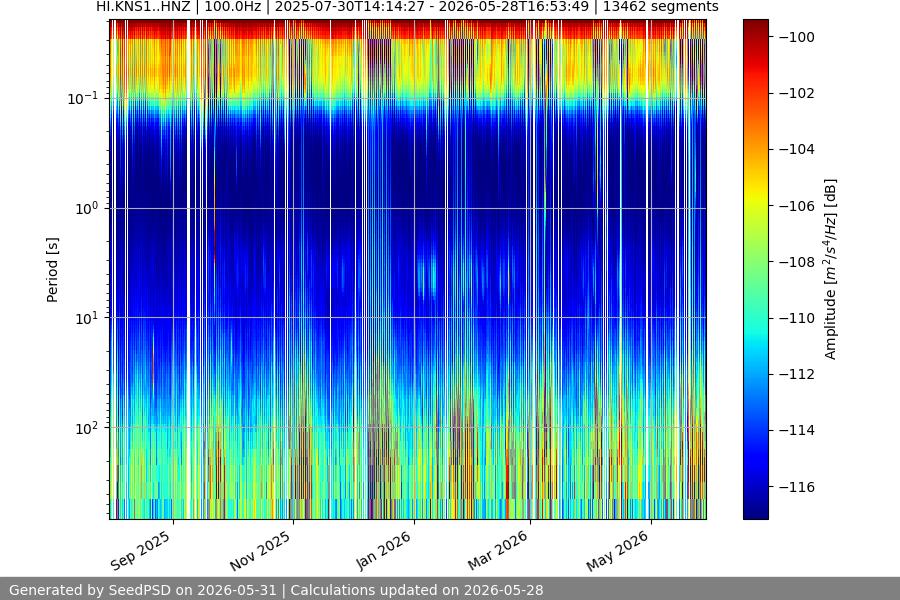Click the −114 colorbar tick label
Viewport: 900px width, 600px height.
click(797, 430)
